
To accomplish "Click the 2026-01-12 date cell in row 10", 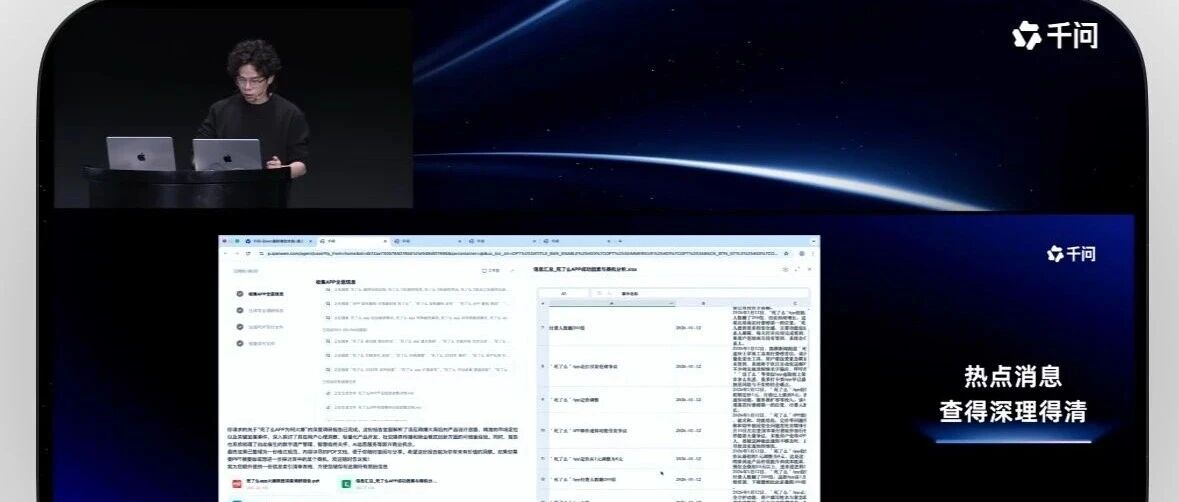I will (x=703, y=431).
